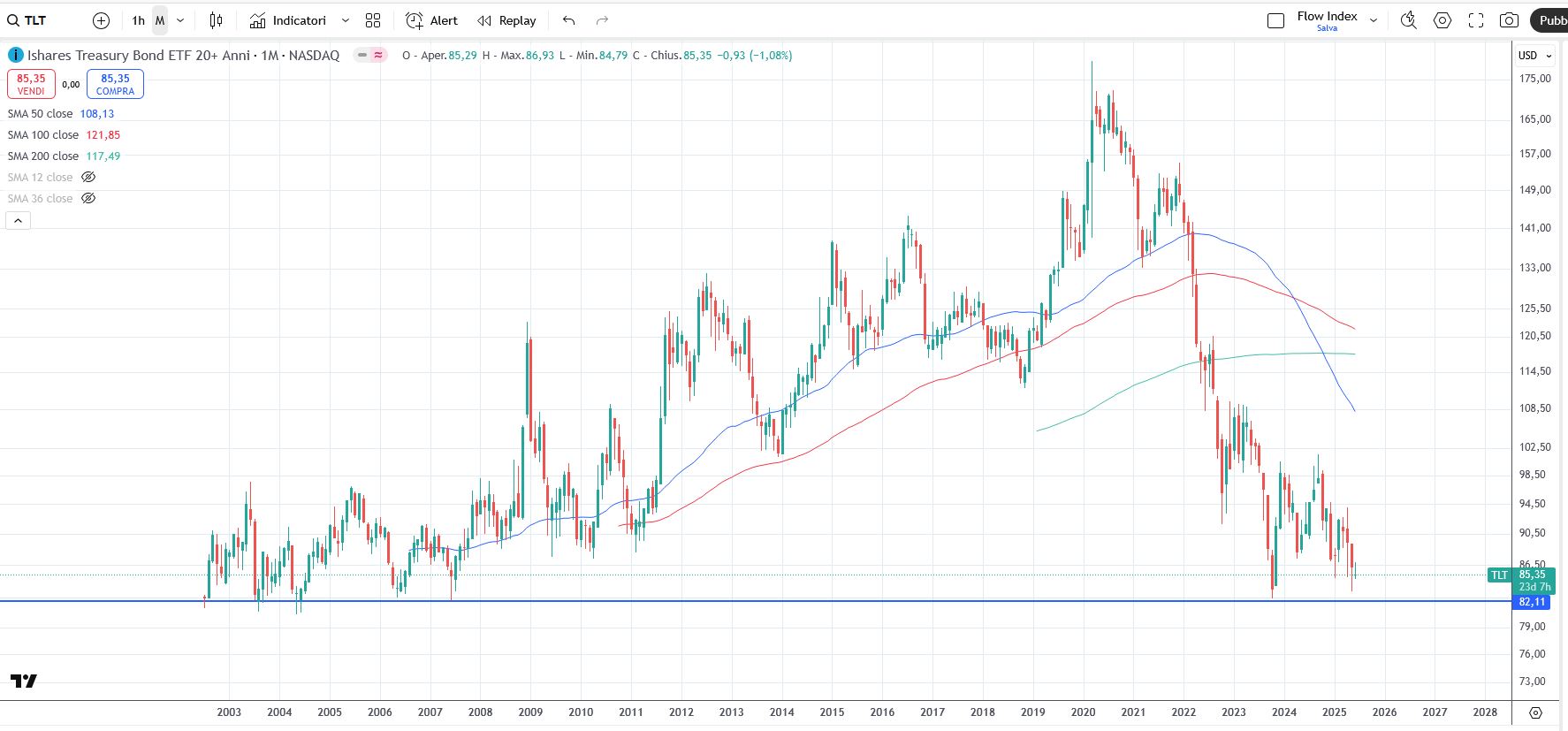The width and height of the screenshot is (1568, 731).
Task: Expand the timeframe dropdown arrow
Action: point(180,20)
